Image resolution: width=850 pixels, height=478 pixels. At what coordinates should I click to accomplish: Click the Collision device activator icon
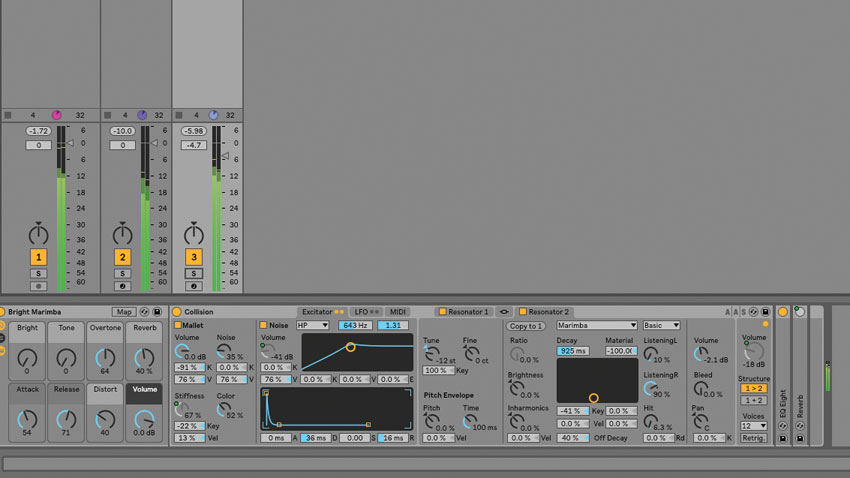pos(177,312)
